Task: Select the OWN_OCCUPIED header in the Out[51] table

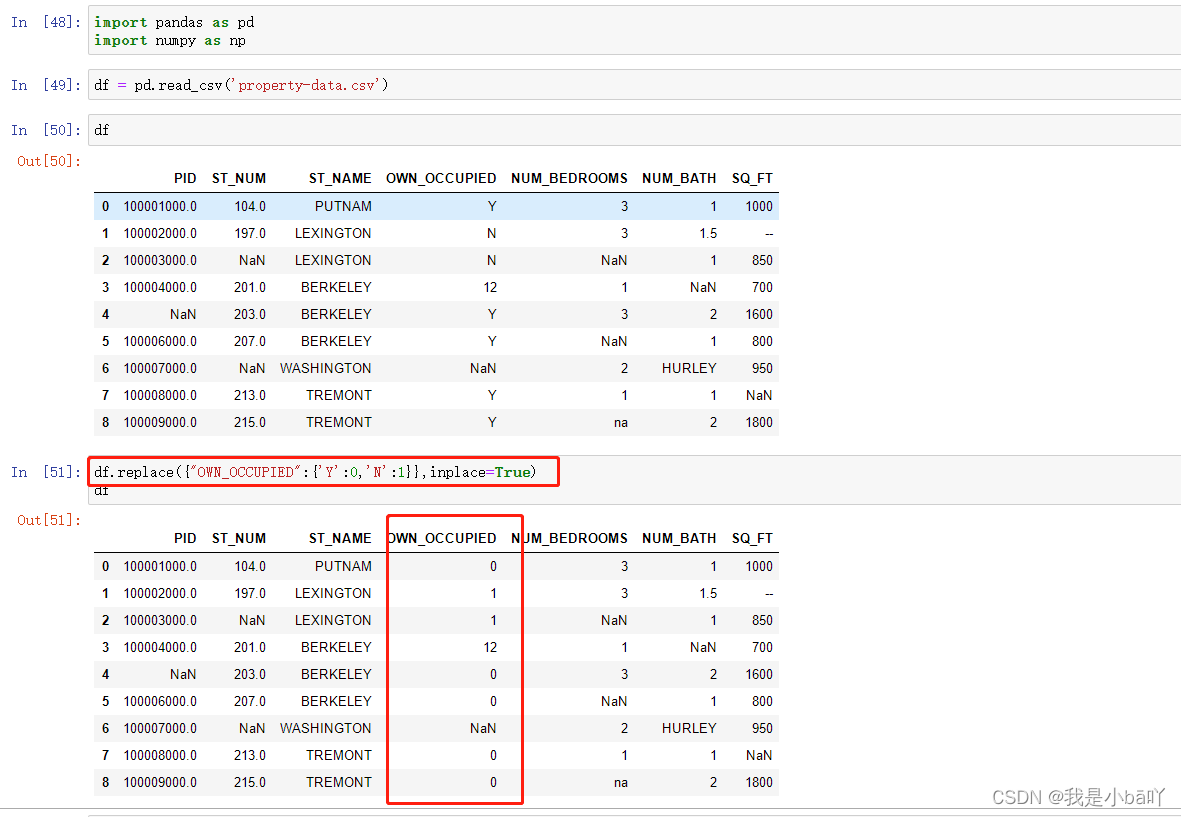Action: [441, 538]
